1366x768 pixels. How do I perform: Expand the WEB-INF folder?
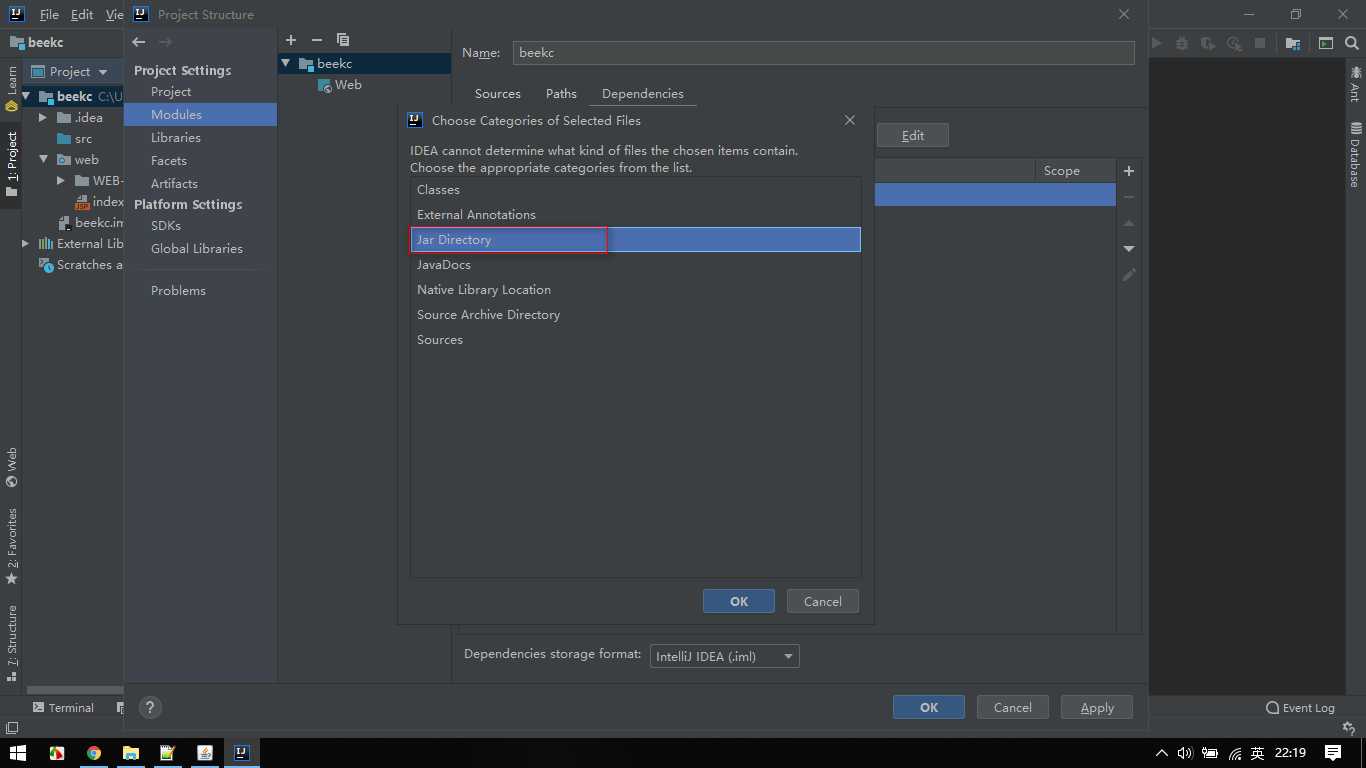[61, 180]
